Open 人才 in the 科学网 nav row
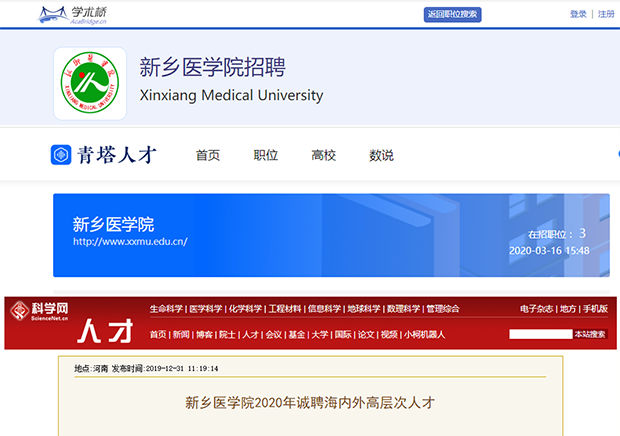This screenshot has height=436, width=620. pos(250,334)
